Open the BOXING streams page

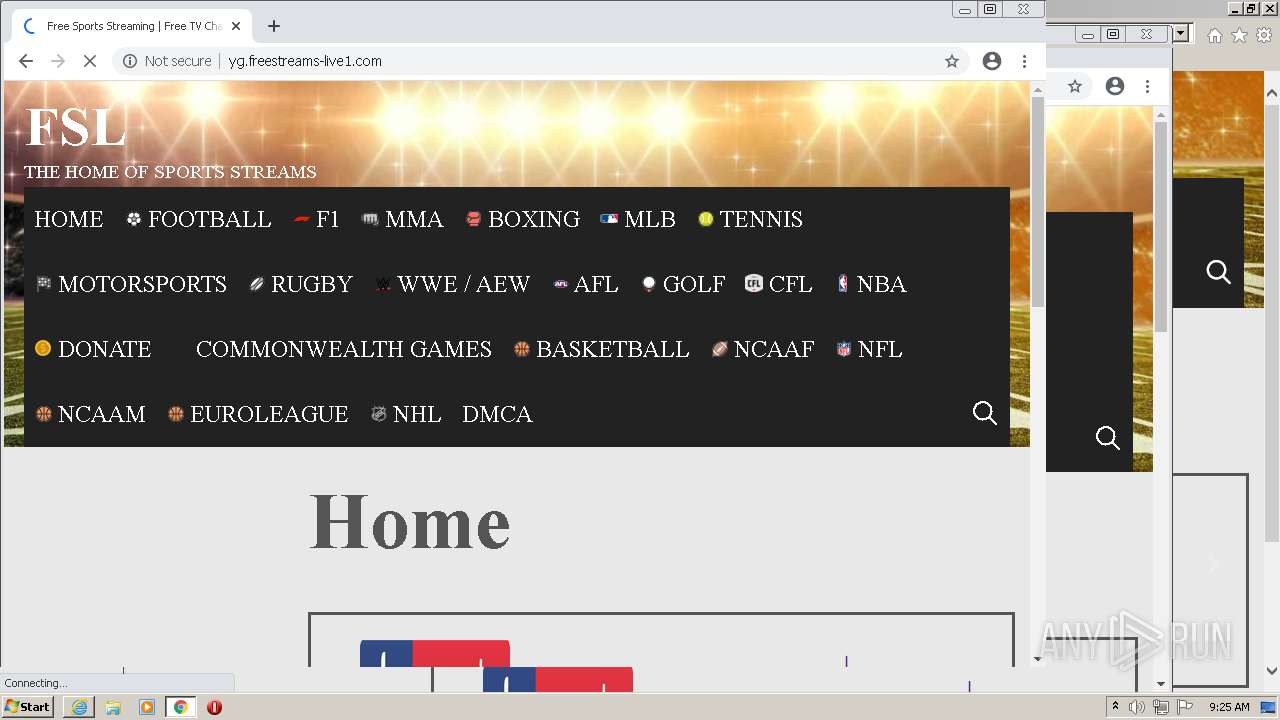pyautogui.click(x=523, y=219)
